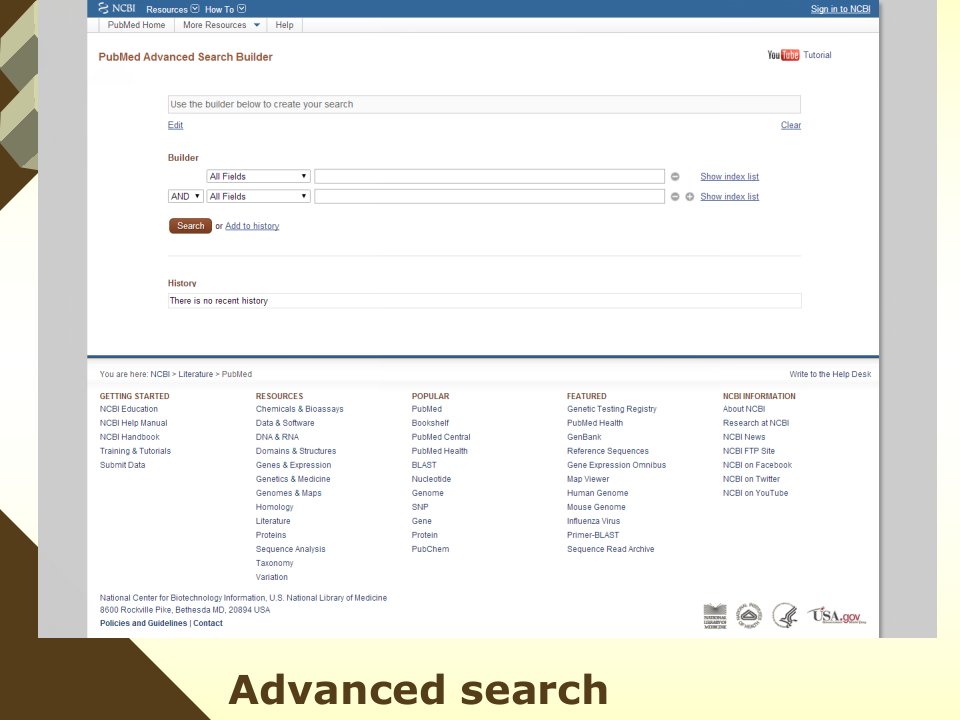Open the Bookshelf link
The image size is (960, 720).
click(x=430, y=423)
